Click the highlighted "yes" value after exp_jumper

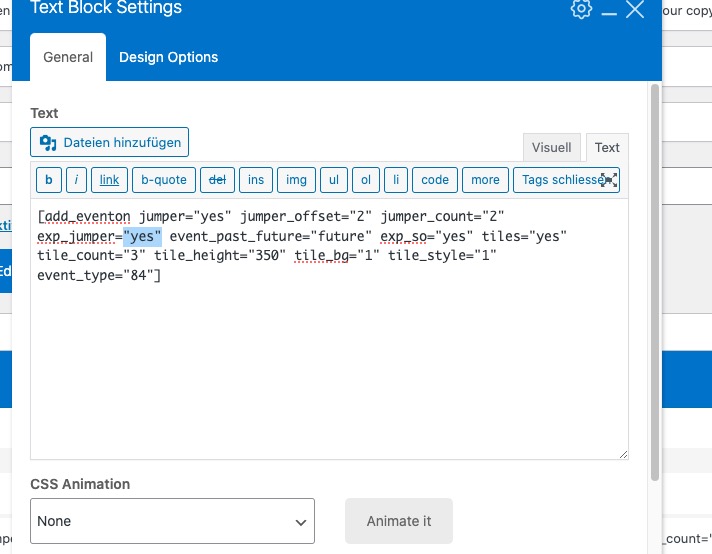pos(142,237)
